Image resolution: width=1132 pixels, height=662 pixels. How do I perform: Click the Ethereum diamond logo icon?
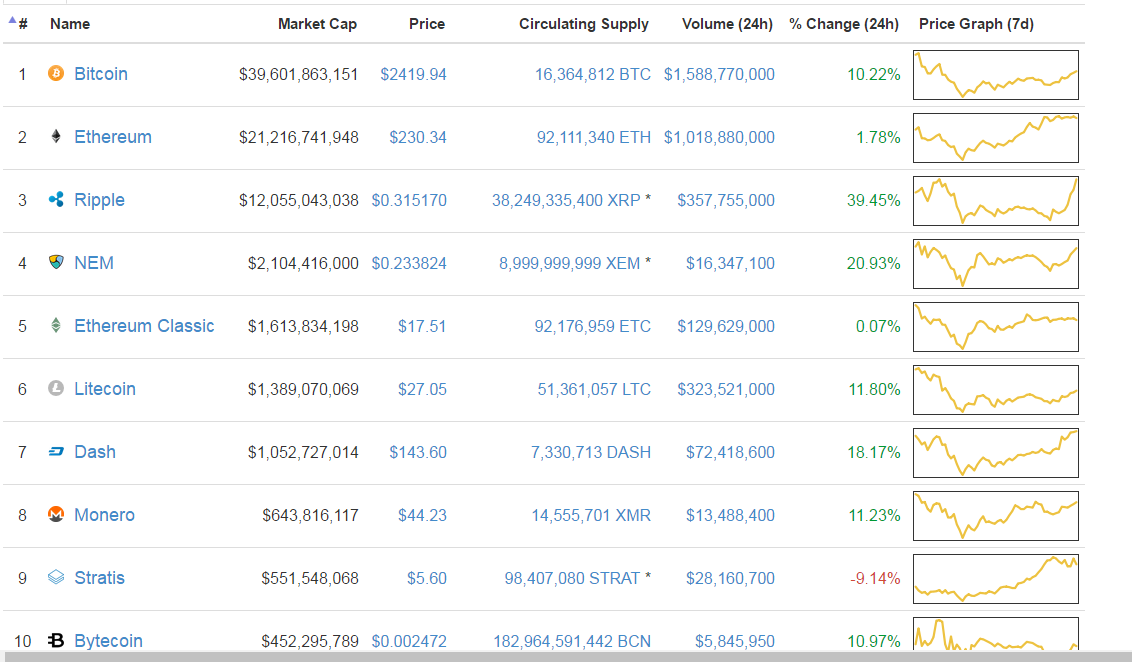click(56, 136)
